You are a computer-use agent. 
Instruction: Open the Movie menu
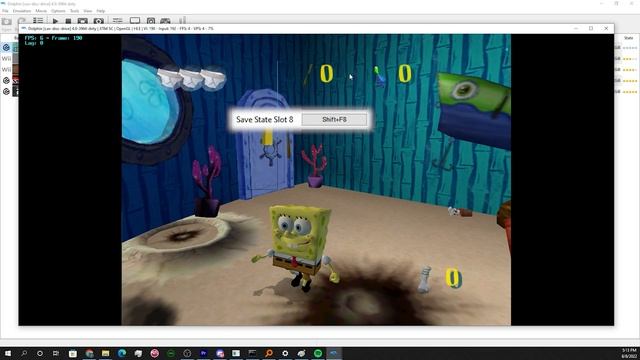pos(41,11)
